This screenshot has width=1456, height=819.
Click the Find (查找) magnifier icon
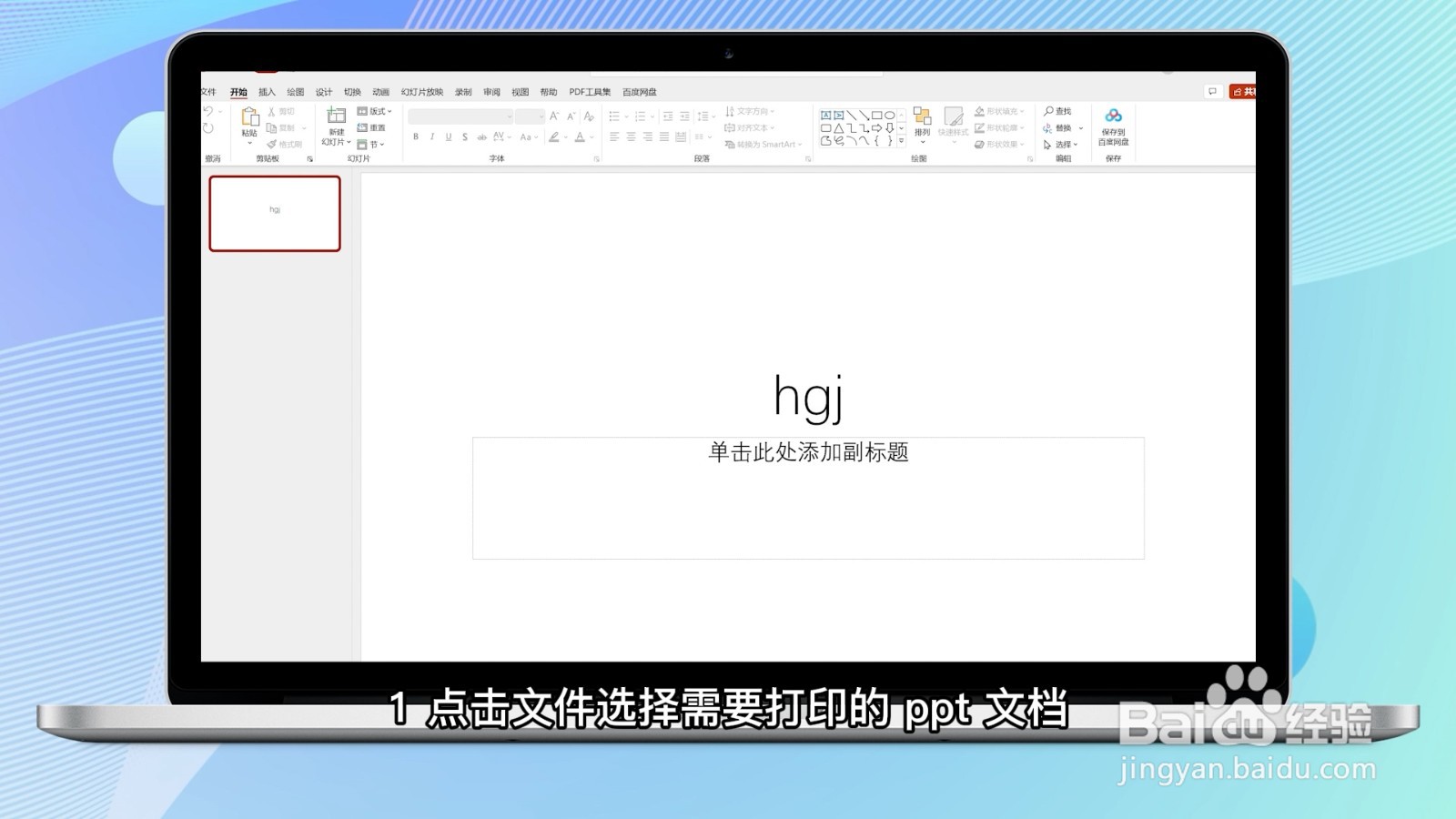click(x=1048, y=111)
